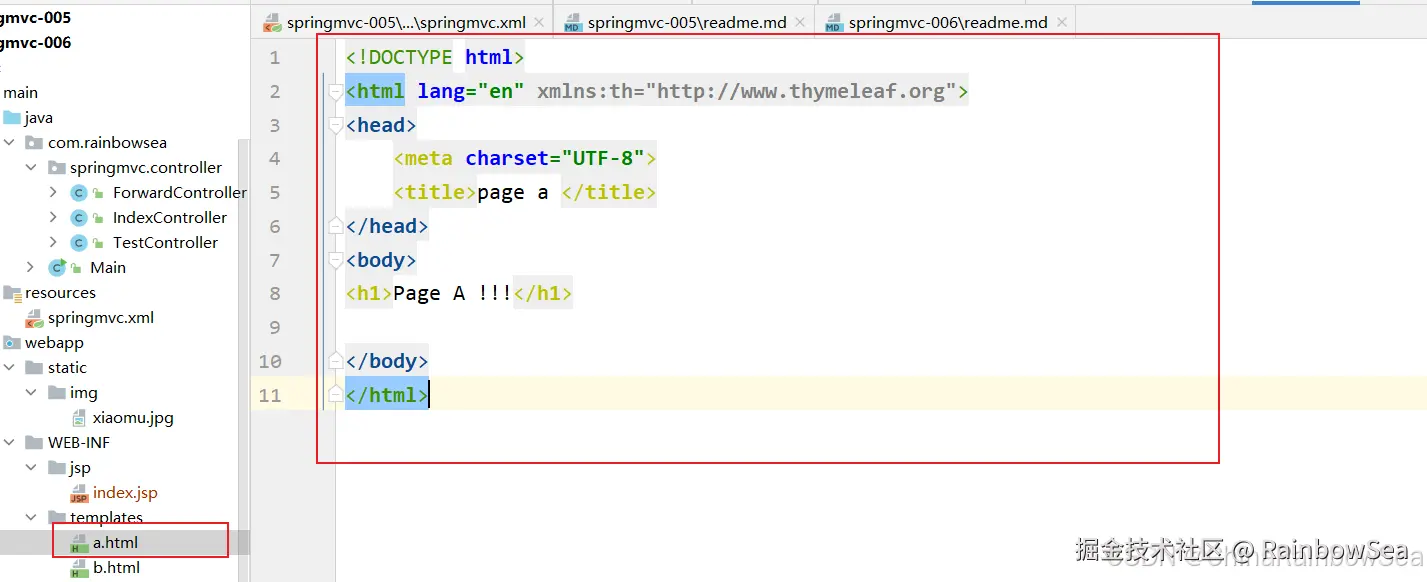
Task: Click the thymeleaf.org namespace URL
Action: [x=801, y=92]
